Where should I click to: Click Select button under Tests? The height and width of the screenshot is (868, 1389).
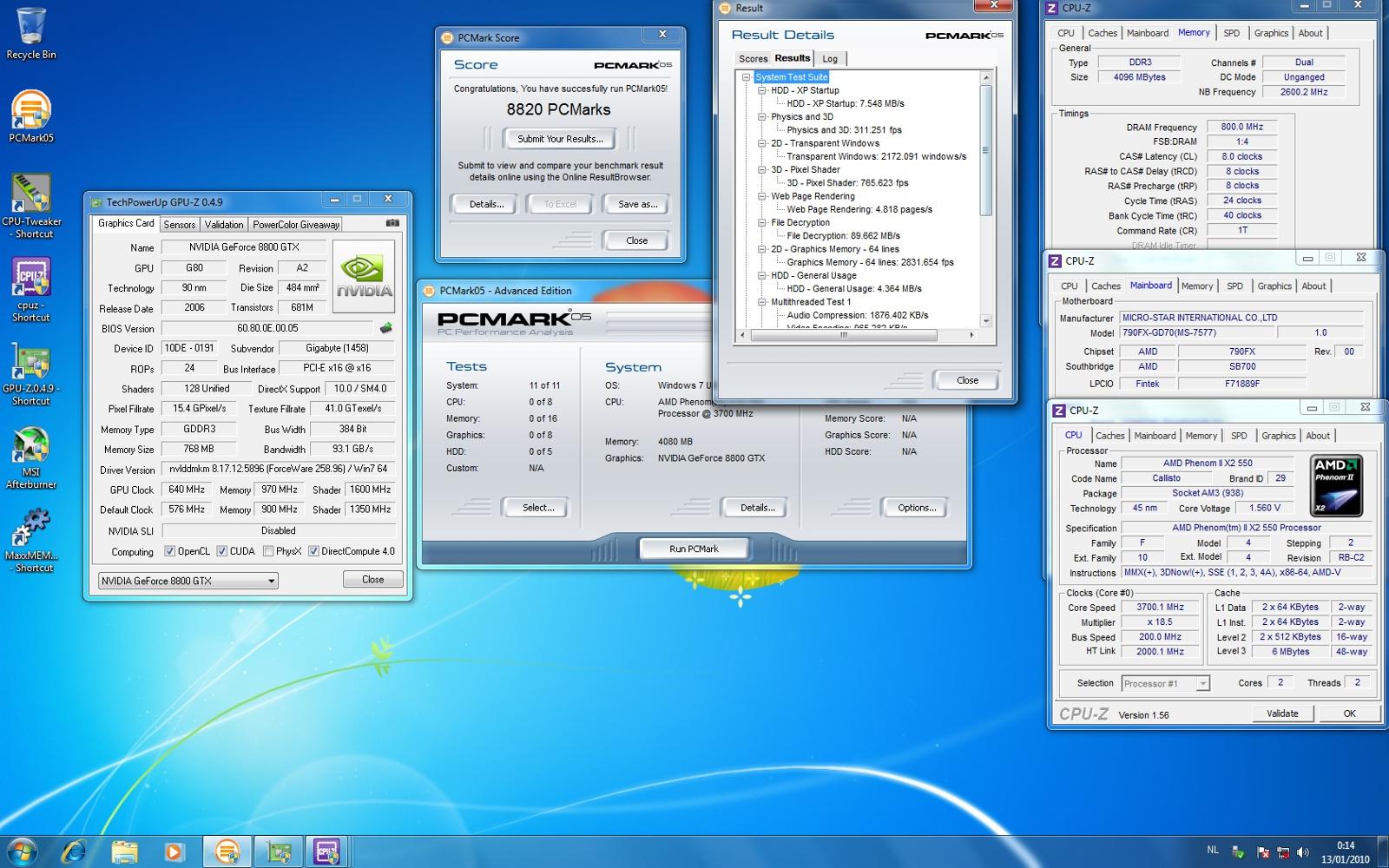pos(538,508)
